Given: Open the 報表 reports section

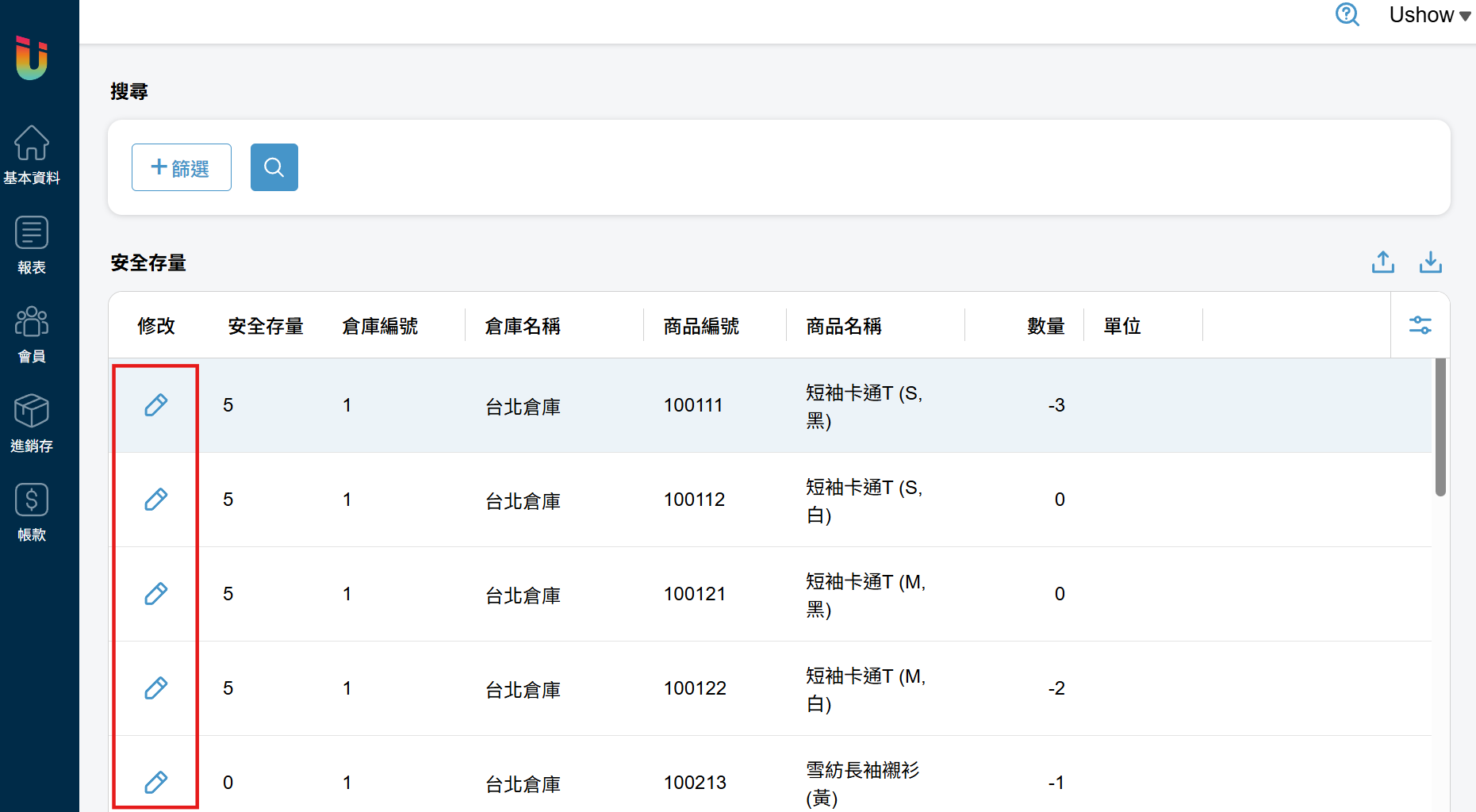Looking at the screenshot, I should (32, 245).
